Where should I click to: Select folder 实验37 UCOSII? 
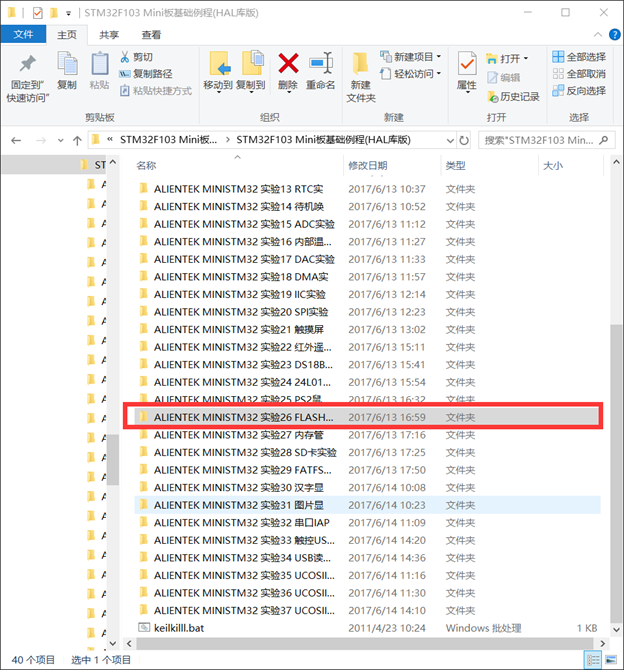point(368,610)
